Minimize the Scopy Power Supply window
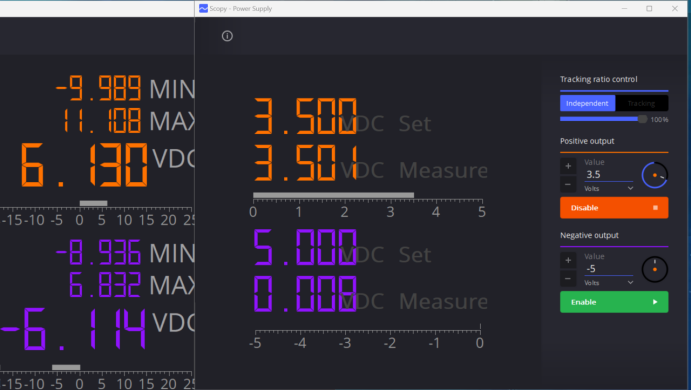This screenshot has height=390, width=692. coord(624,8)
